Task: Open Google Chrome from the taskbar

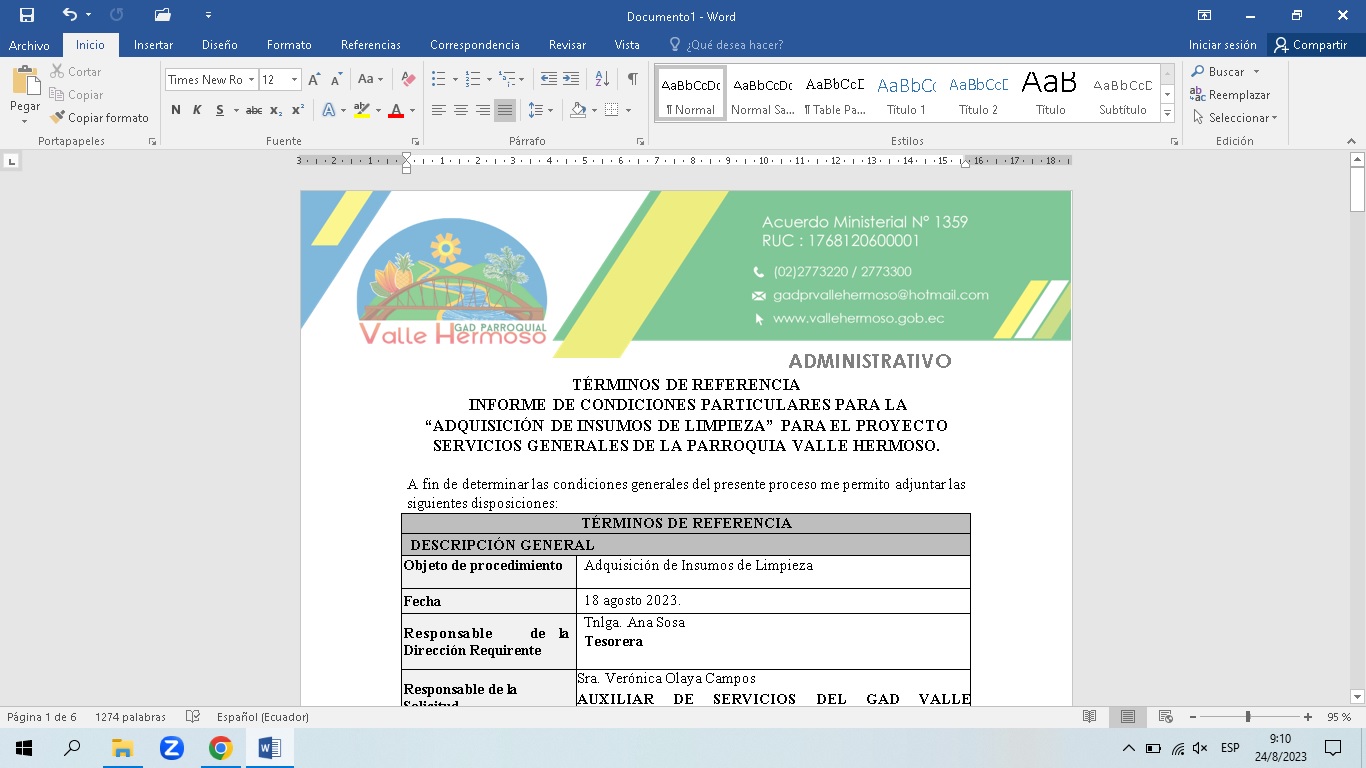Action: pyautogui.click(x=221, y=748)
